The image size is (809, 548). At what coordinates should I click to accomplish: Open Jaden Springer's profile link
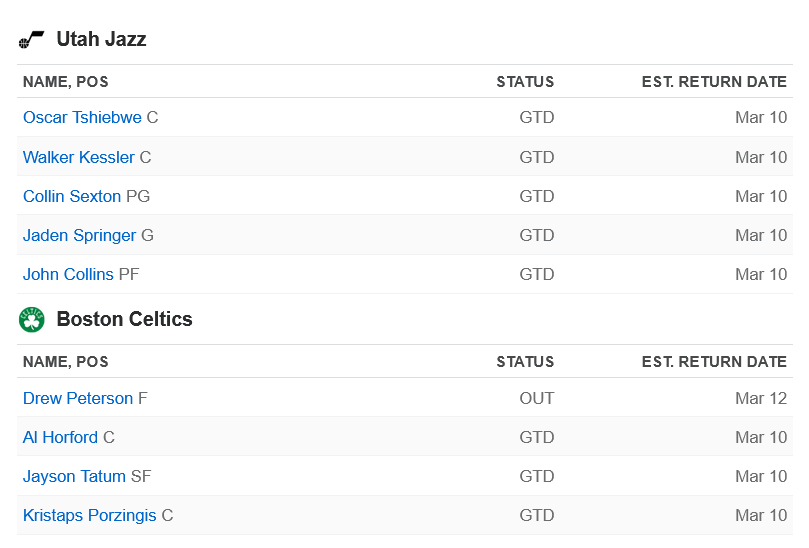(79, 235)
